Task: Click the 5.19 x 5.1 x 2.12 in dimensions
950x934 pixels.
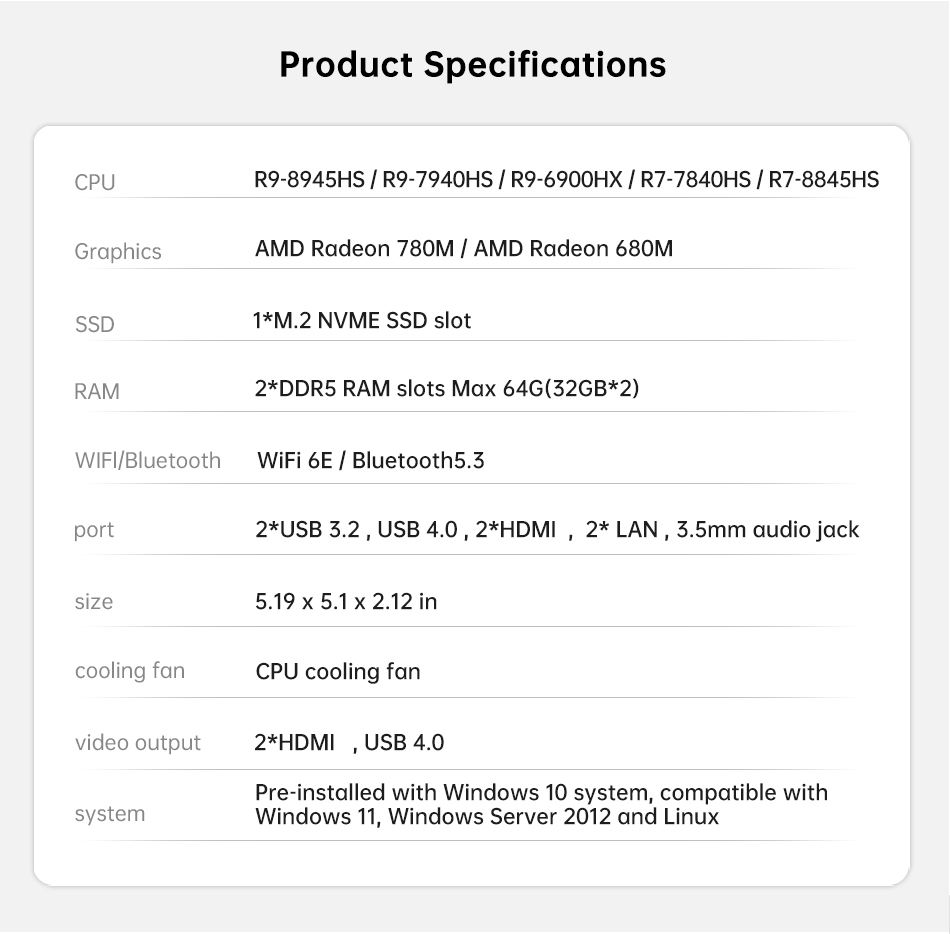Action: (x=346, y=601)
